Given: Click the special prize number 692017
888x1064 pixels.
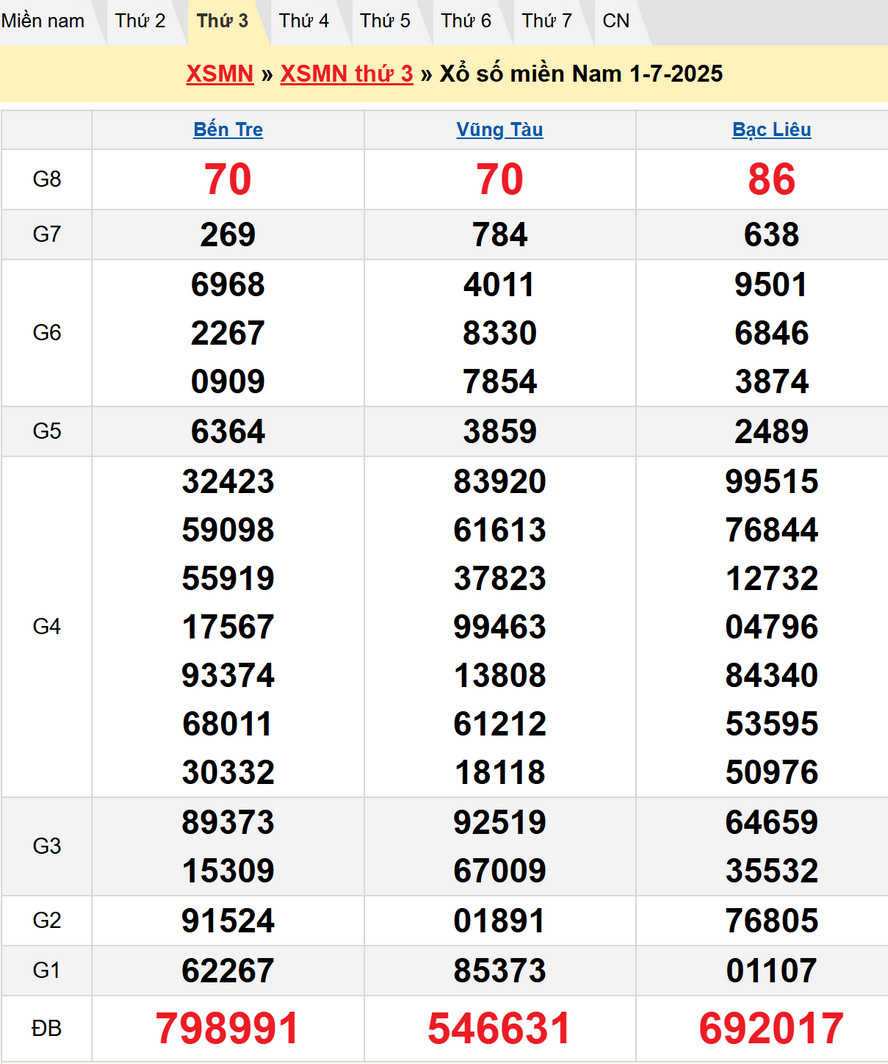Looking at the screenshot, I should point(772,1028).
